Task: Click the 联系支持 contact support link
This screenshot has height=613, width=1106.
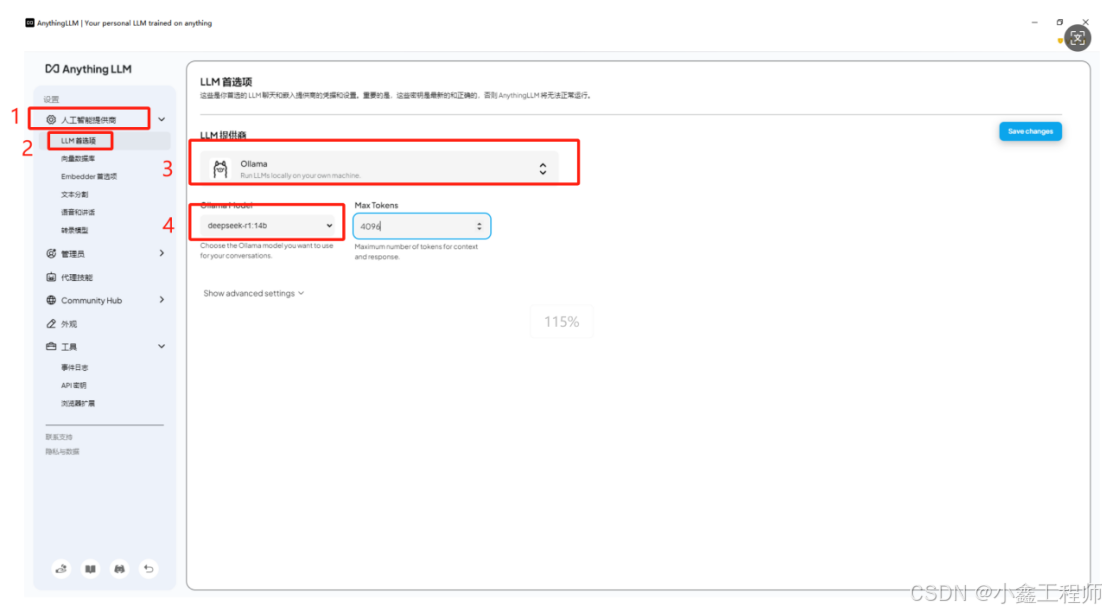Action: pos(59,437)
